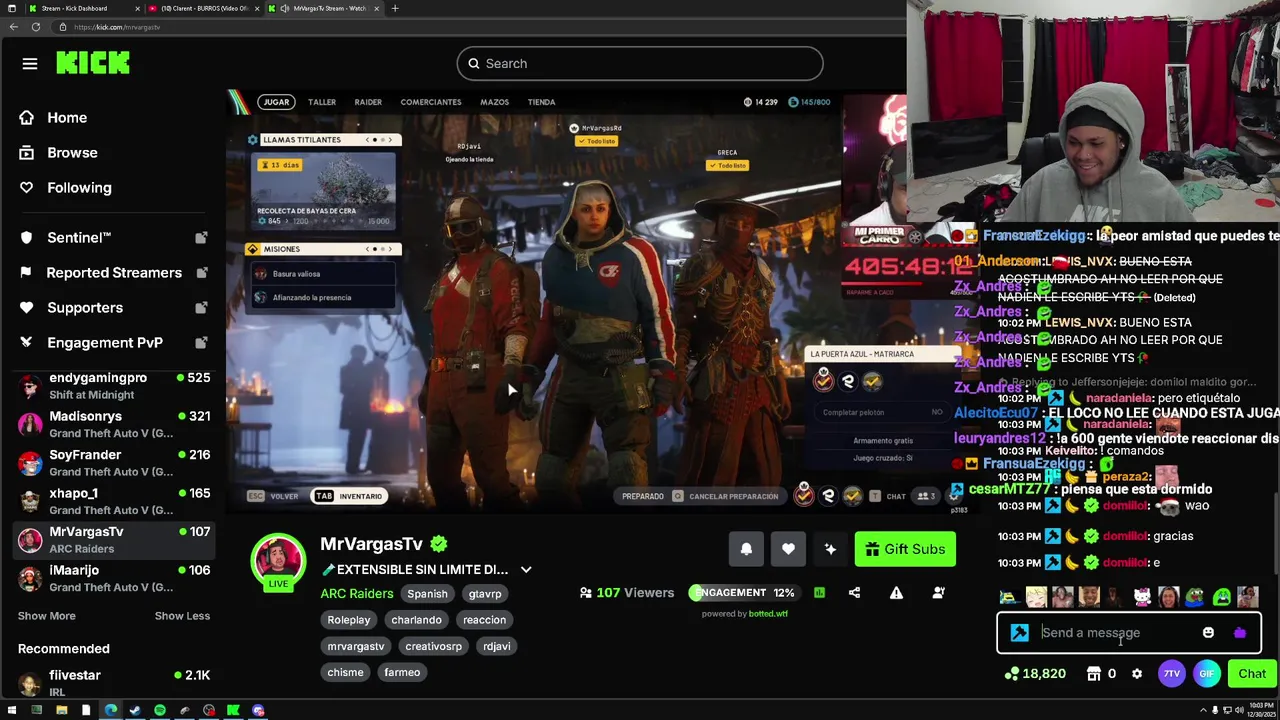Reload the page
This screenshot has width=1280, height=720.
pos(36,27)
